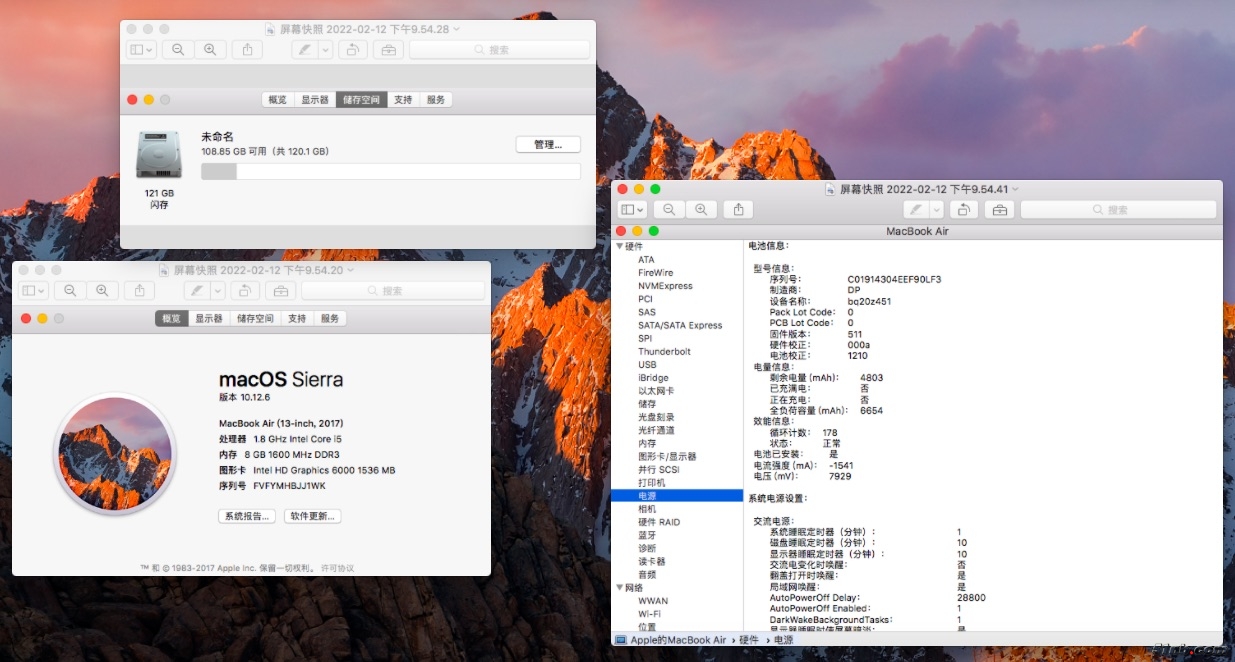Viewport: 1235px width, 662px height.
Task: Rotate the 9.54.41 screenshot image
Action: coord(962,209)
